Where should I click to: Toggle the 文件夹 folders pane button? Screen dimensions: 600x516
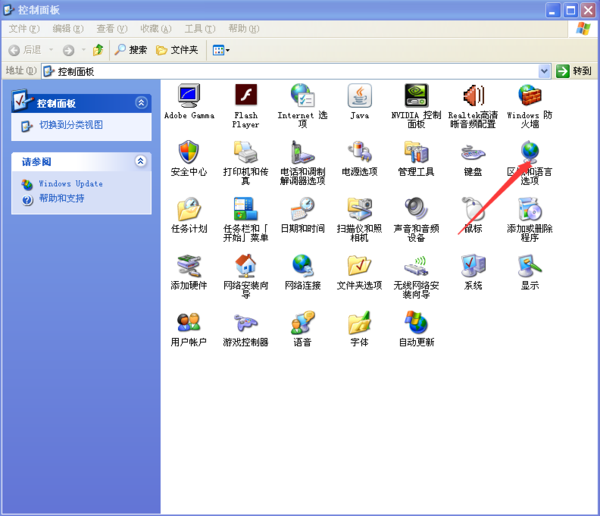pyautogui.click(x=177, y=50)
